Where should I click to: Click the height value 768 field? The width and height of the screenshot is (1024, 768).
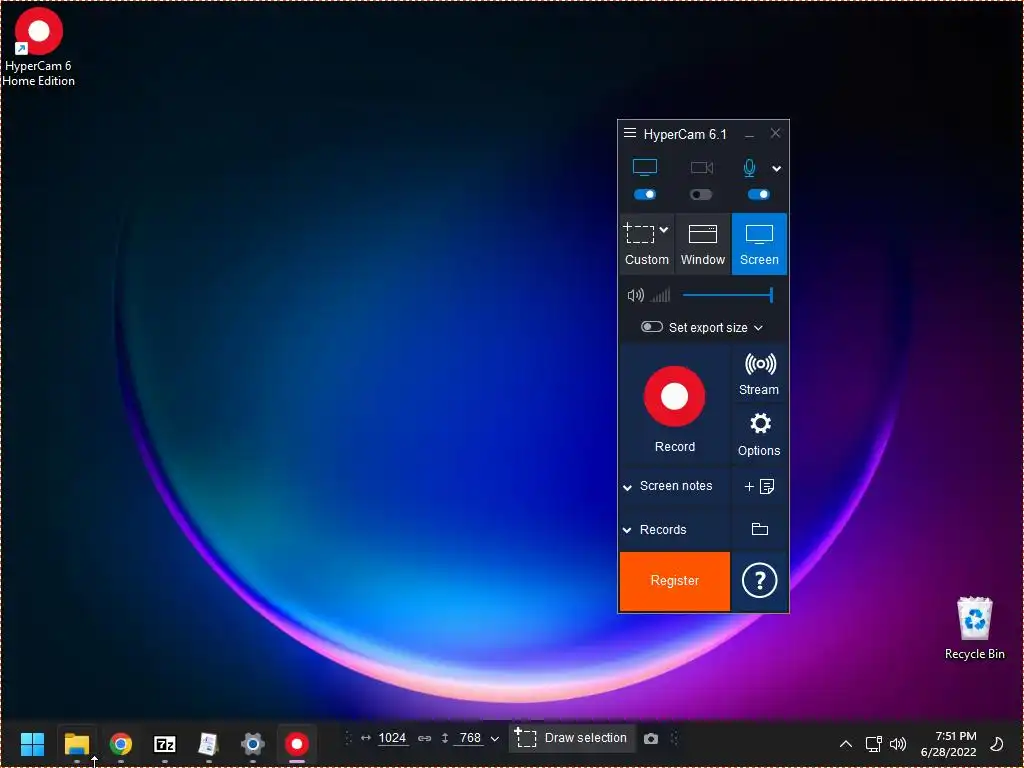tap(470, 738)
